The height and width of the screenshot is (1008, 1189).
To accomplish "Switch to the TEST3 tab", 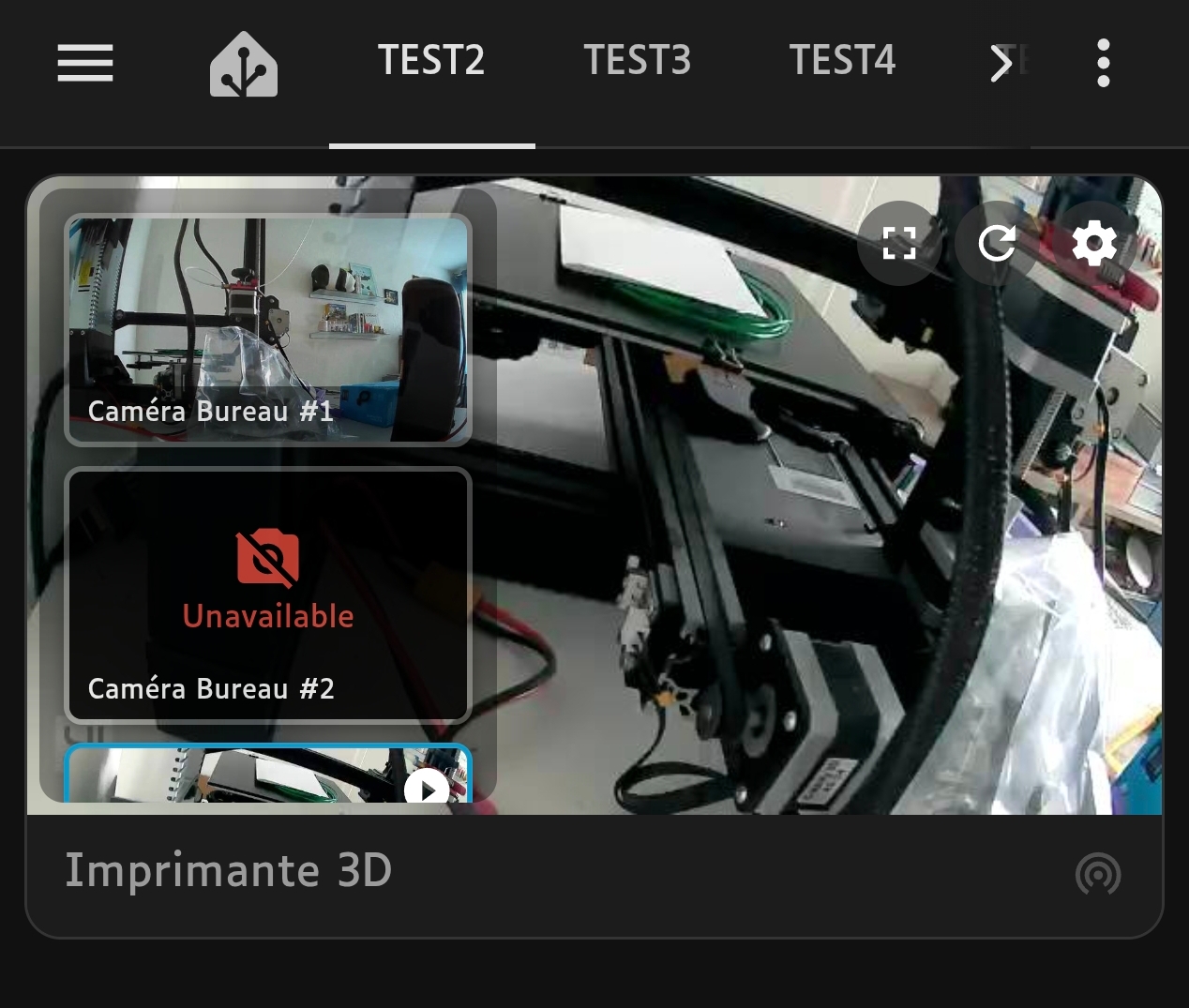I will pyautogui.click(x=638, y=61).
